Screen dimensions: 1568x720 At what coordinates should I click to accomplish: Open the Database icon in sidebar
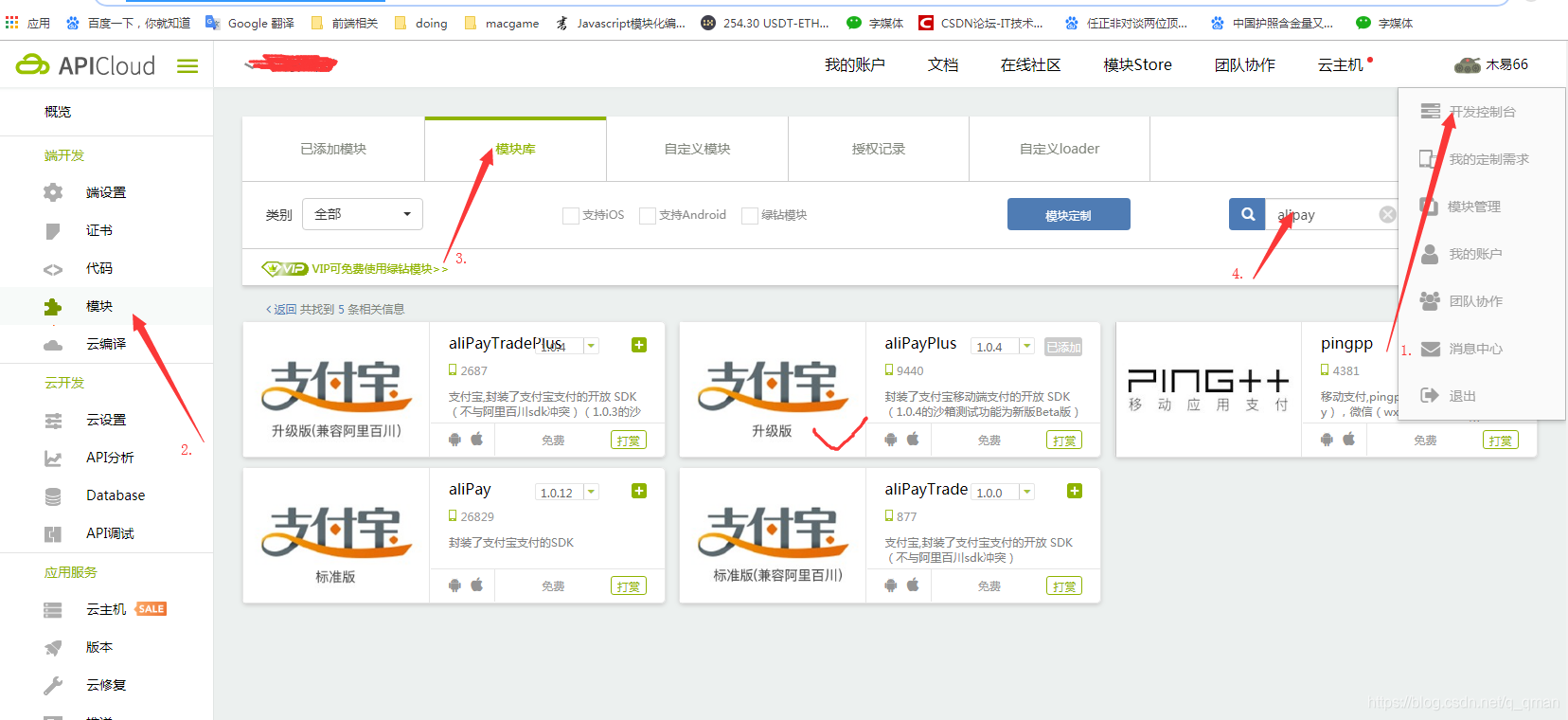pyautogui.click(x=53, y=496)
